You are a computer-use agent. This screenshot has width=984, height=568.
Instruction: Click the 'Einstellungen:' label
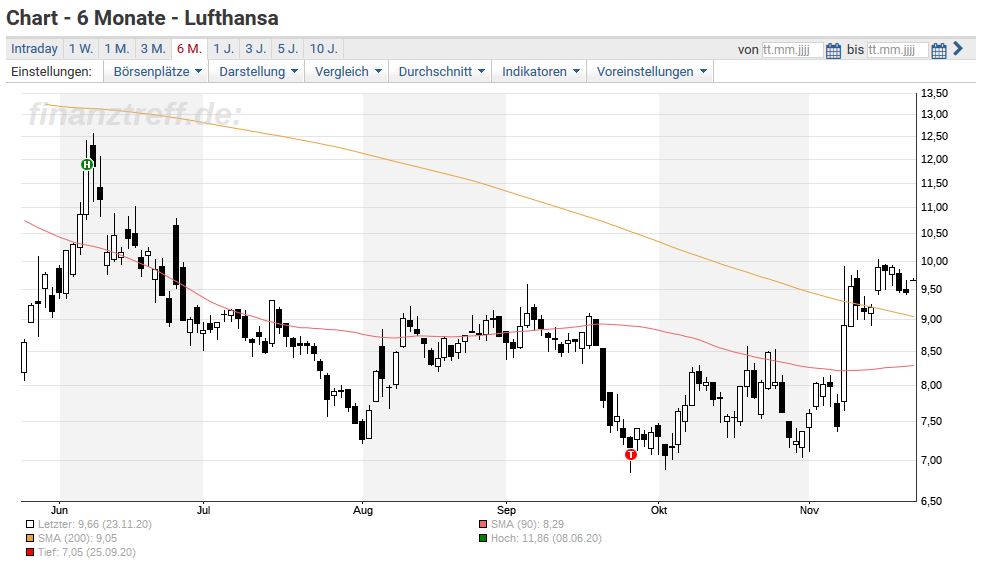[51, 72]
